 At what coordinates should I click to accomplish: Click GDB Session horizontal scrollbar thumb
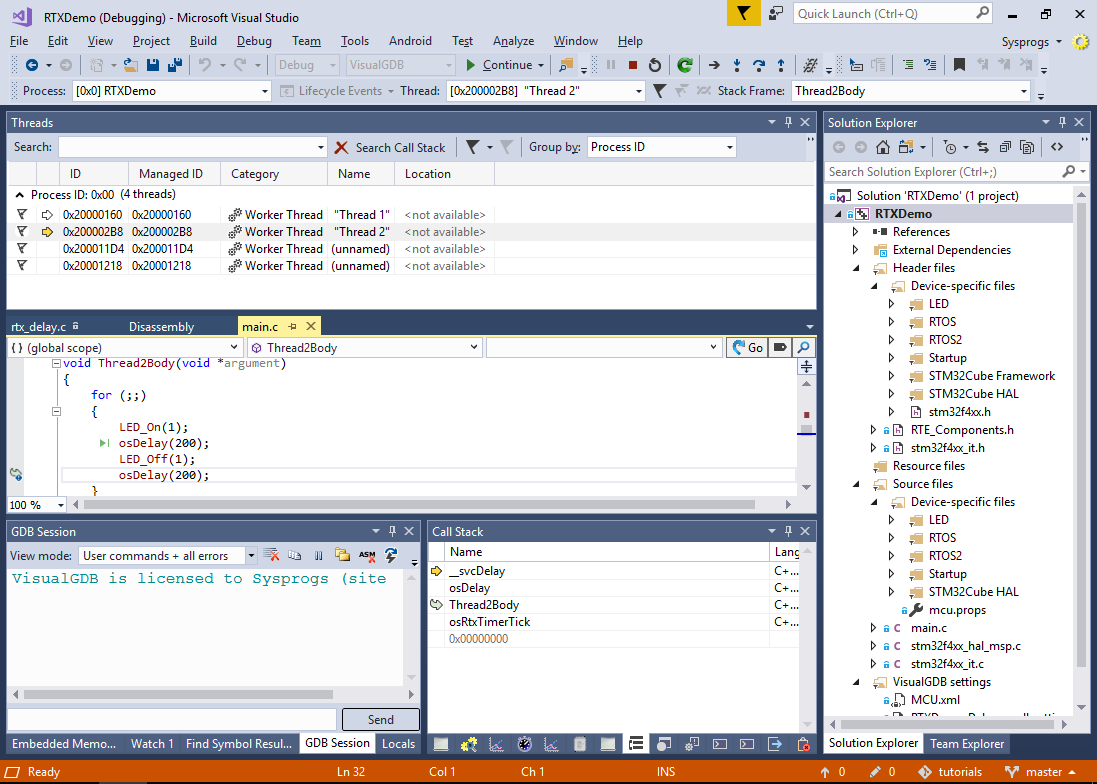point(178,694)
